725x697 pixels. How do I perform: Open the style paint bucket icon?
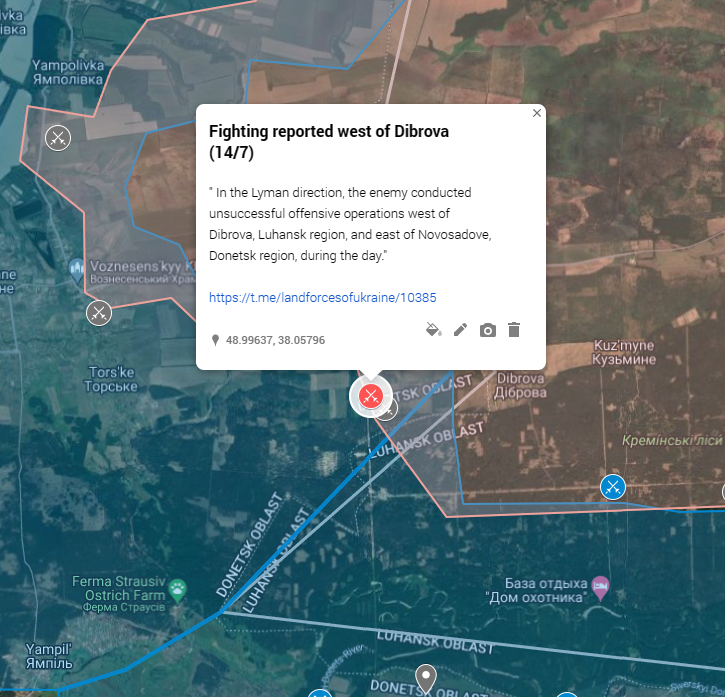pos(433,330)
